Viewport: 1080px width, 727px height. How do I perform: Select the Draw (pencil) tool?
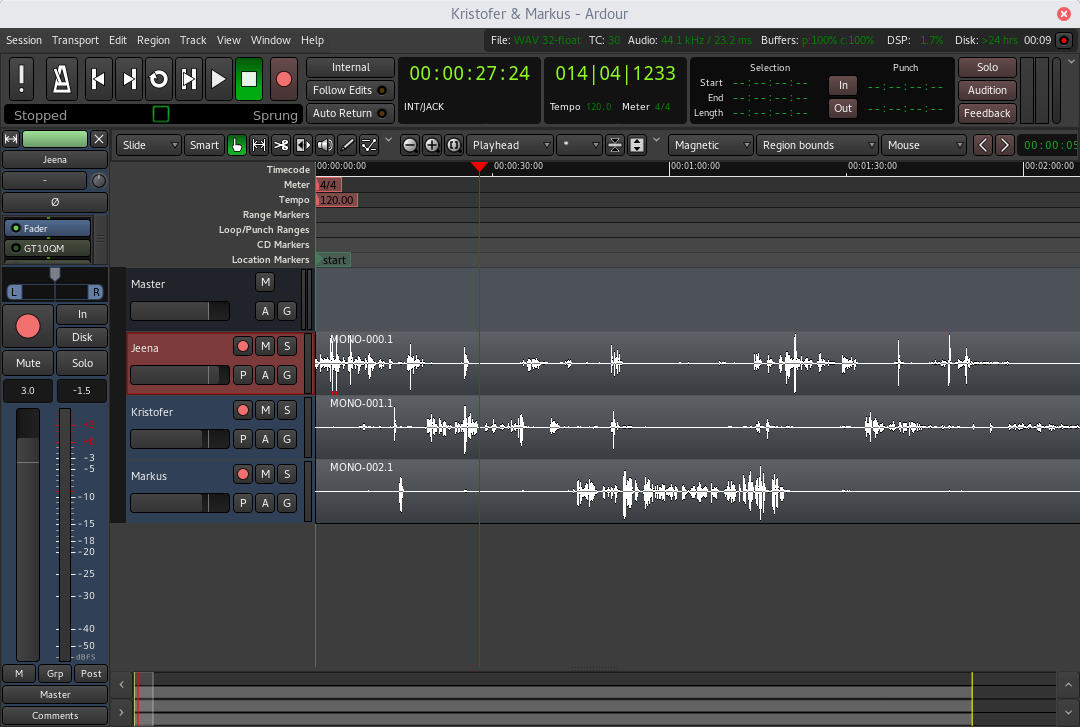pyautogui.click(x=347, y=145)
